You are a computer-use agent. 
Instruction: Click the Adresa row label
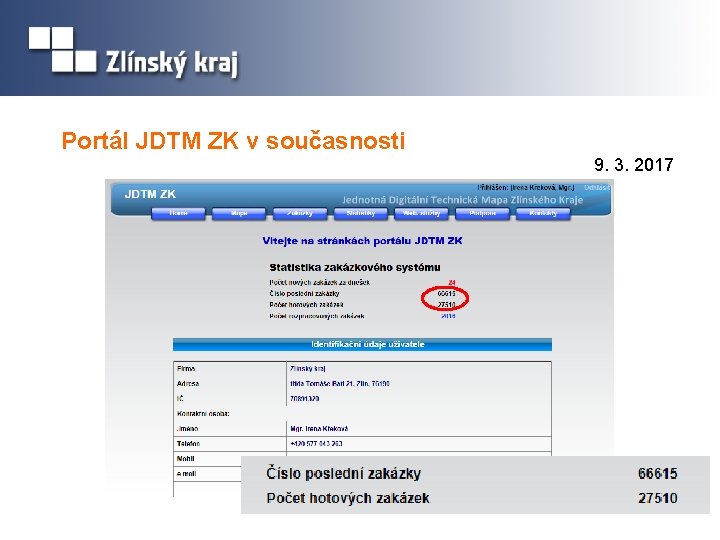188,383
